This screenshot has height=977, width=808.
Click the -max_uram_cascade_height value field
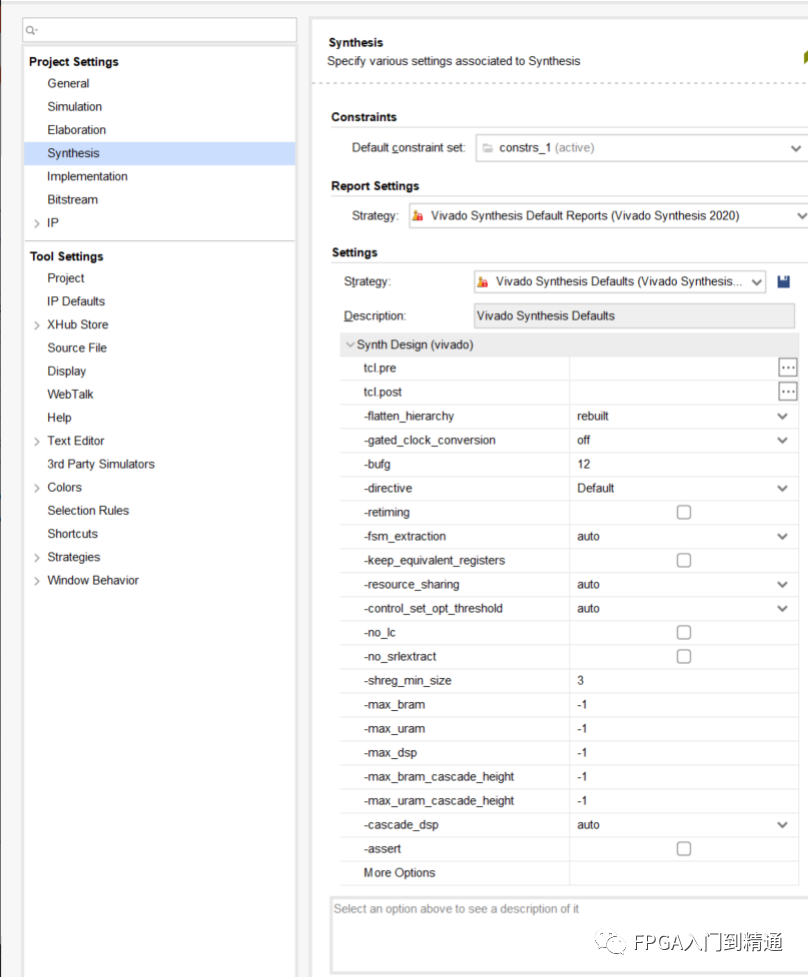683,801
